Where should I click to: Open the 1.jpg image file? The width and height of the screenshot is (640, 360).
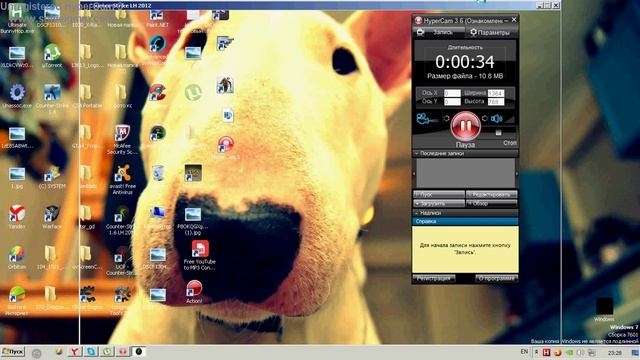(17, 178)
